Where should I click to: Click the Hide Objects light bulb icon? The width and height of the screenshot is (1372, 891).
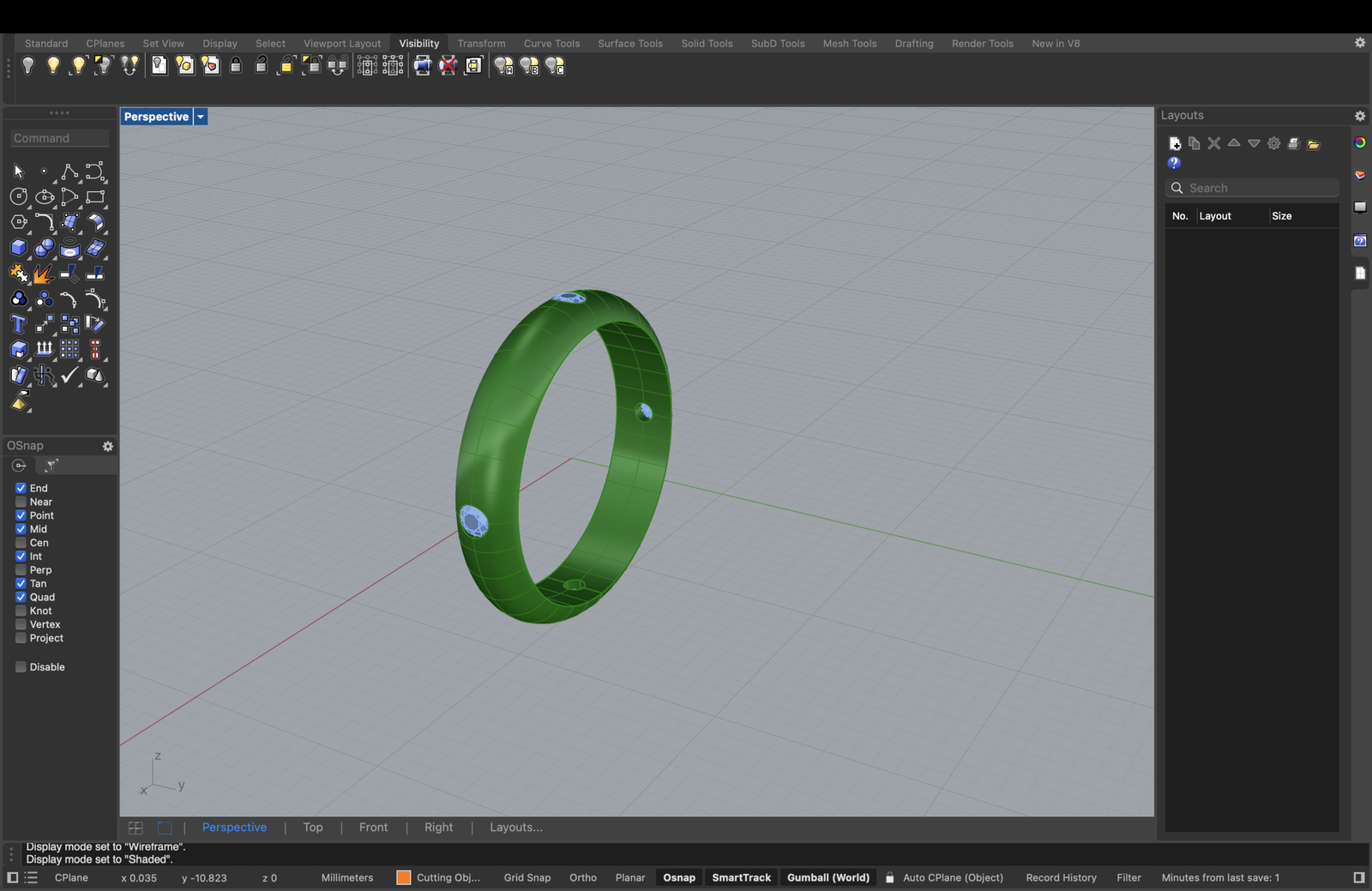click(27, 65)
